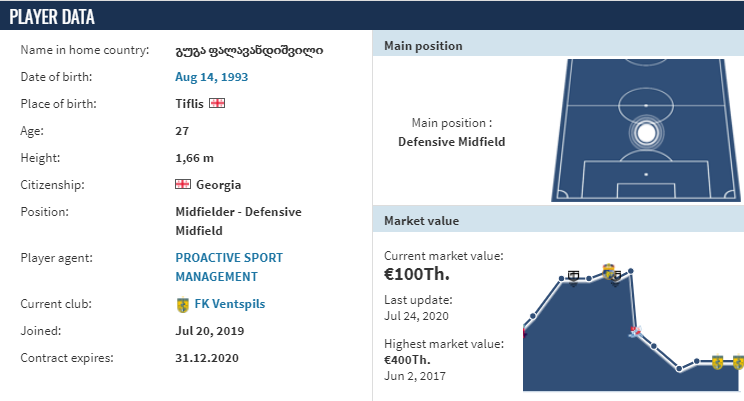
Task: Click the white position marker on the pitch
Action: [646, 133]
